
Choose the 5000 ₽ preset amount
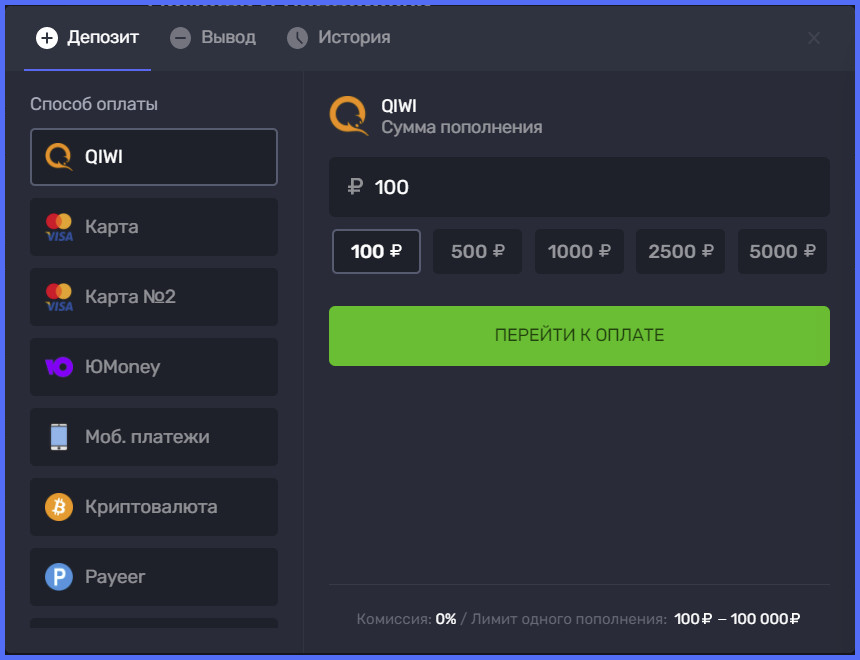pyautogui.click(x=782, y=251)
